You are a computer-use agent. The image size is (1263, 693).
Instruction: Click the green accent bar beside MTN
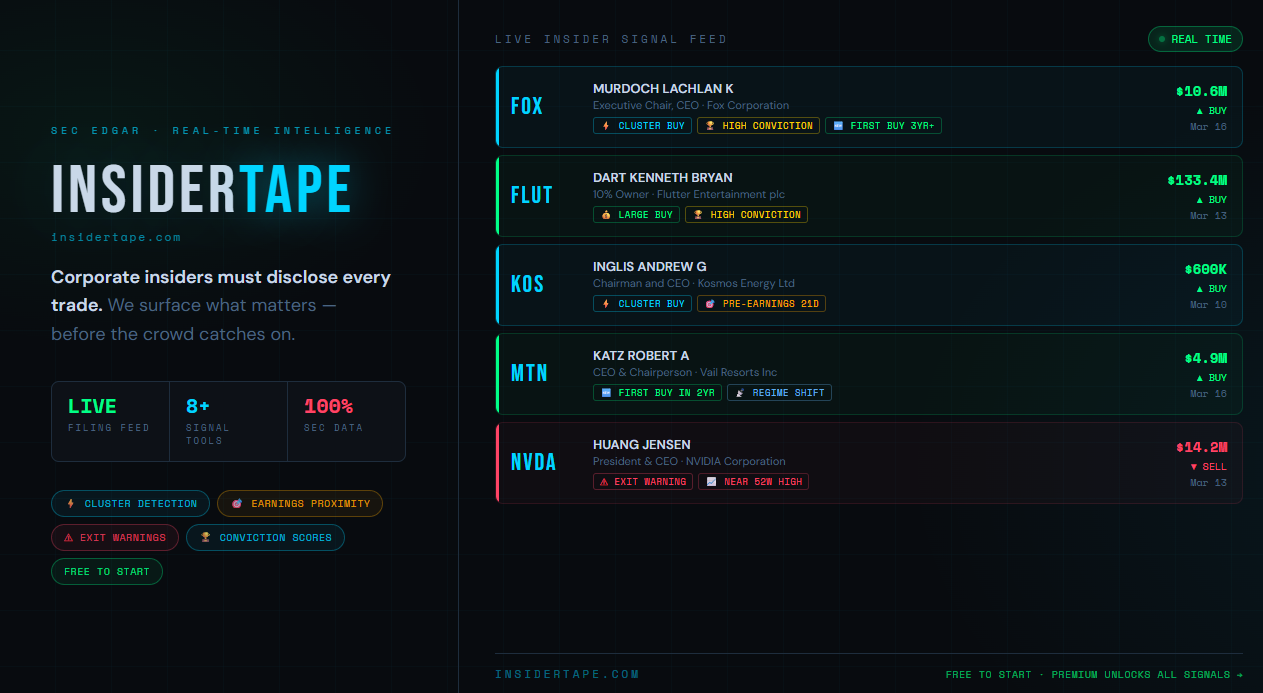[497, 374]
